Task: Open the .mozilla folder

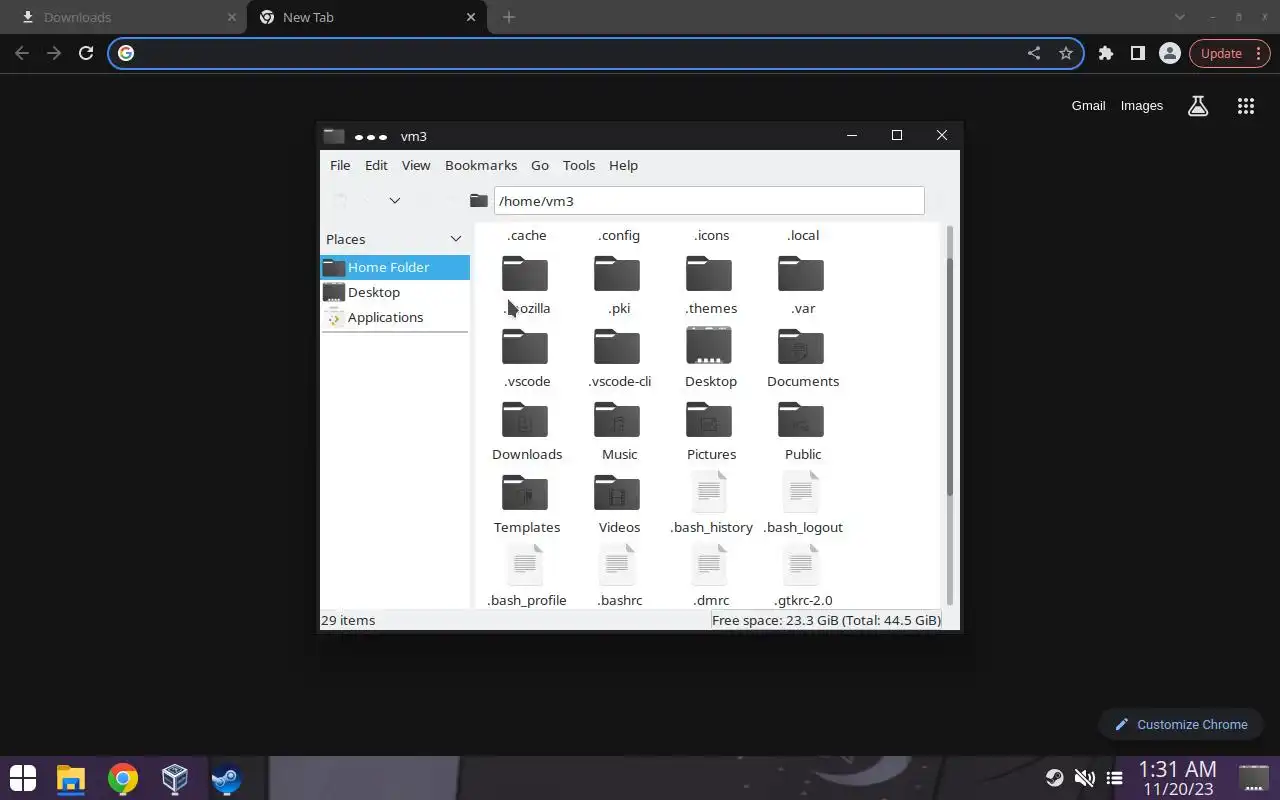Action: [525, 275]
